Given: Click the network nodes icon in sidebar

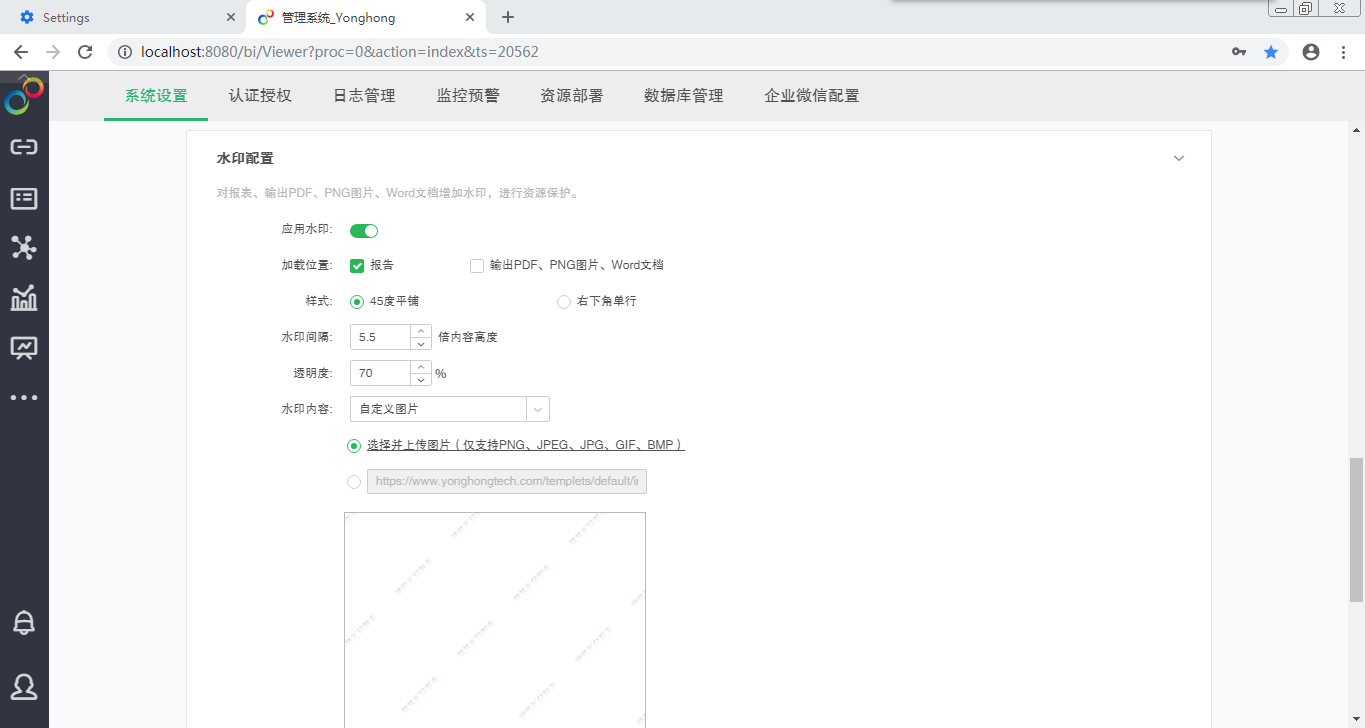Looking at the screenshot, I should point(24,247).
